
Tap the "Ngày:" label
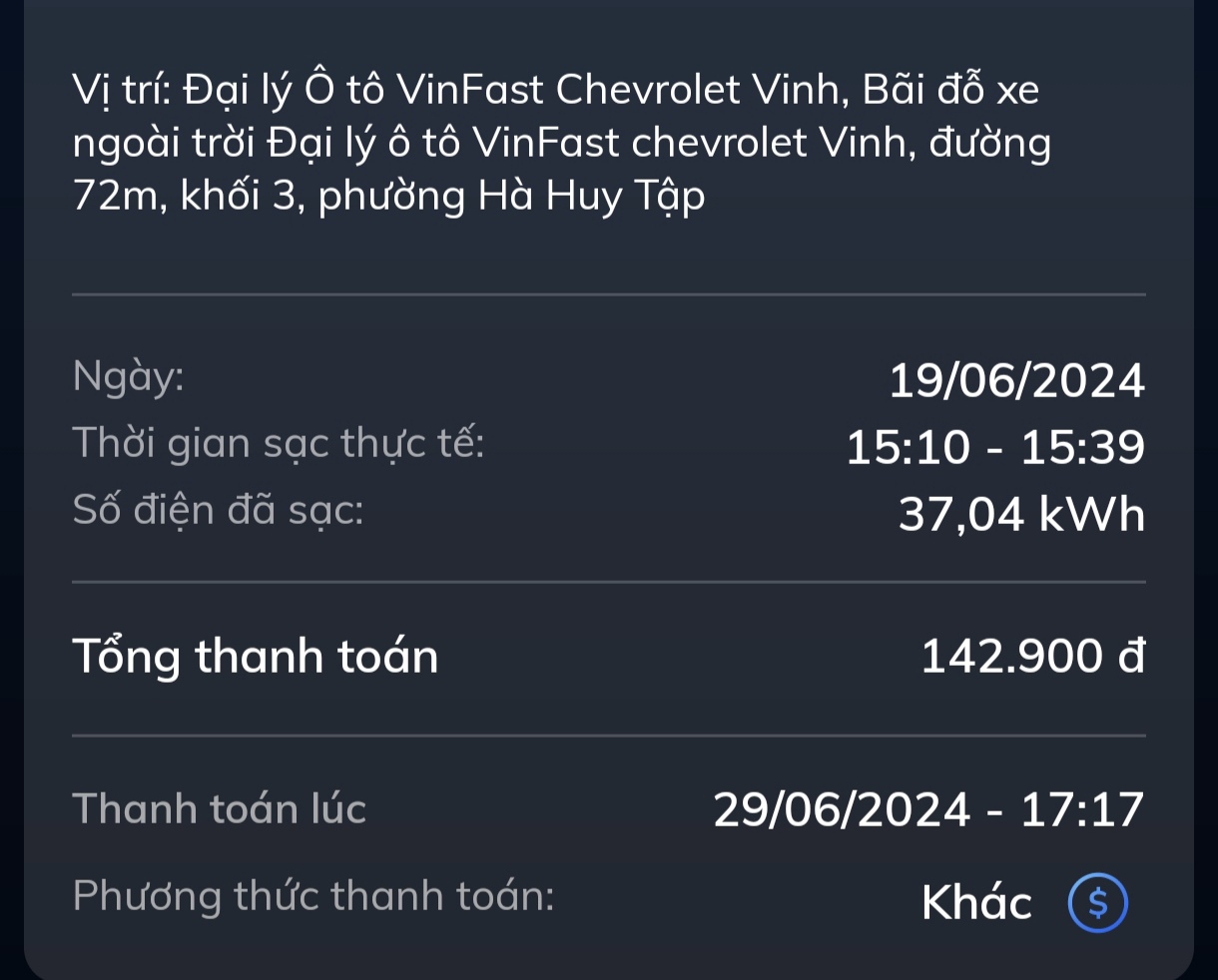tap(129, 377)
